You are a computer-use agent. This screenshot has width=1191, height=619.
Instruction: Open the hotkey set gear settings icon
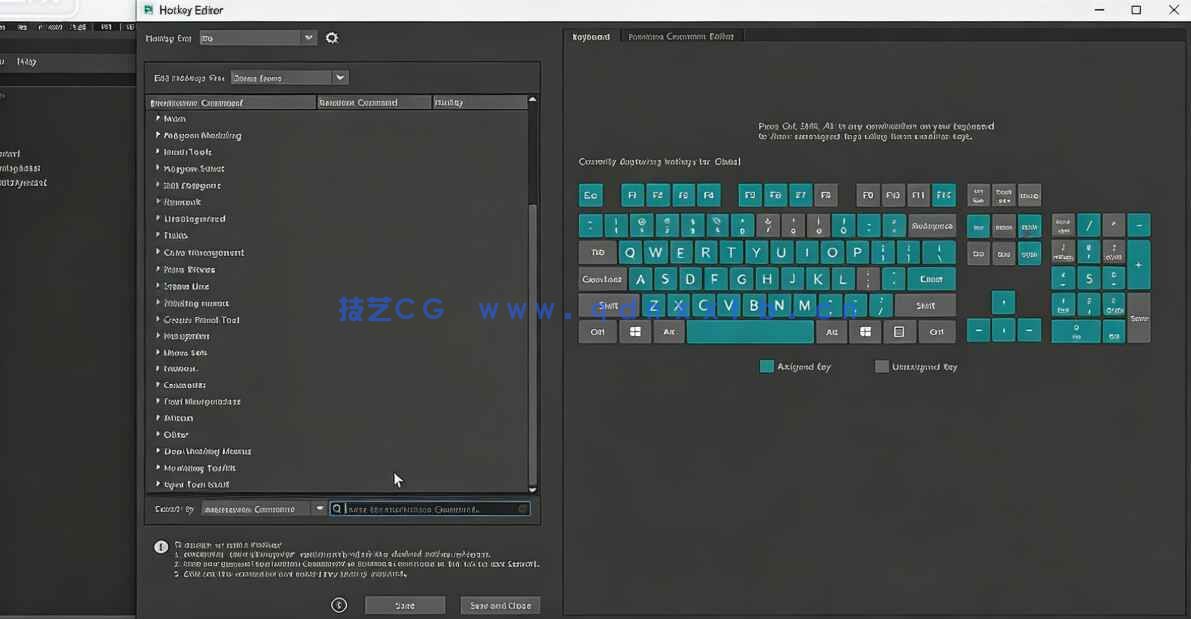pyautogui.click(x=332, y=38)
